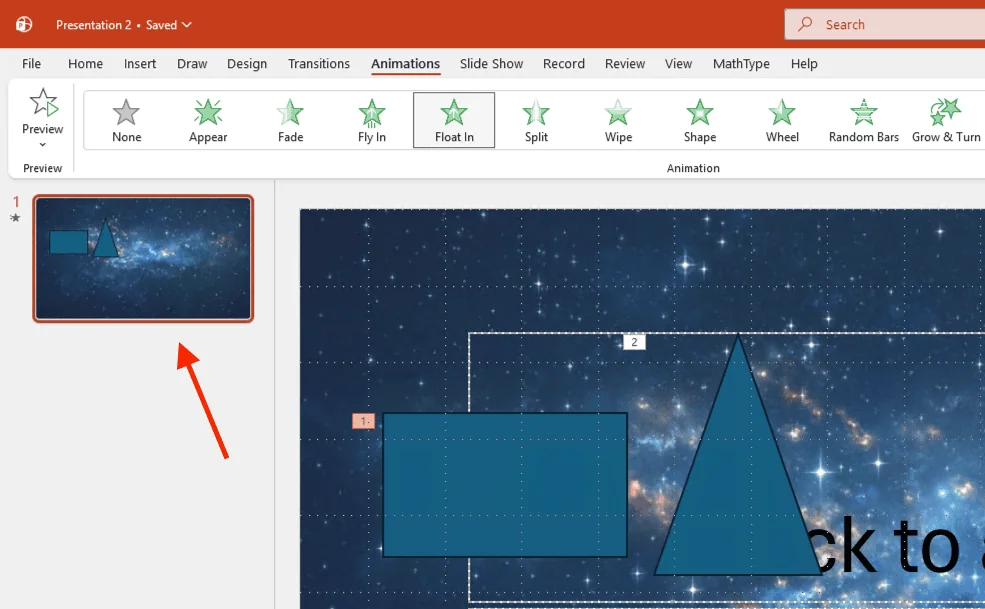This screenshot has height=609, width=985.
Task: Open the File menu
Action: 31,63
